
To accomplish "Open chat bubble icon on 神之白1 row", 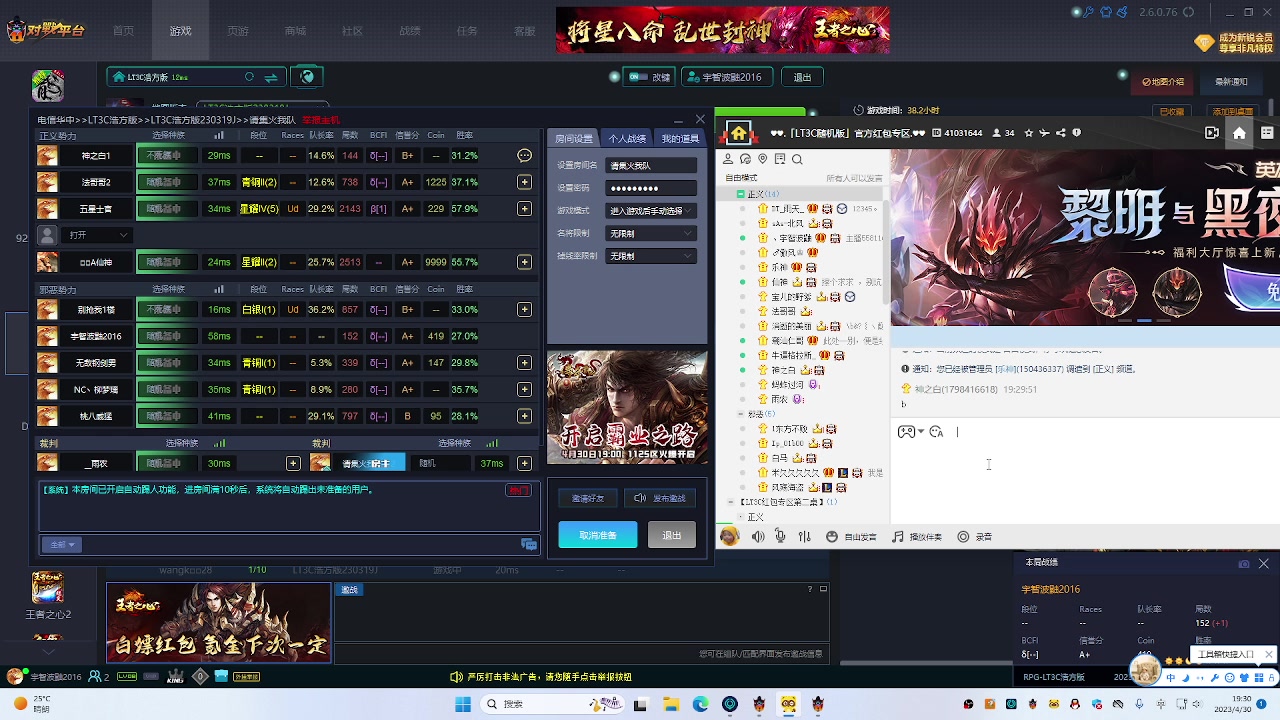I will 524,155.
